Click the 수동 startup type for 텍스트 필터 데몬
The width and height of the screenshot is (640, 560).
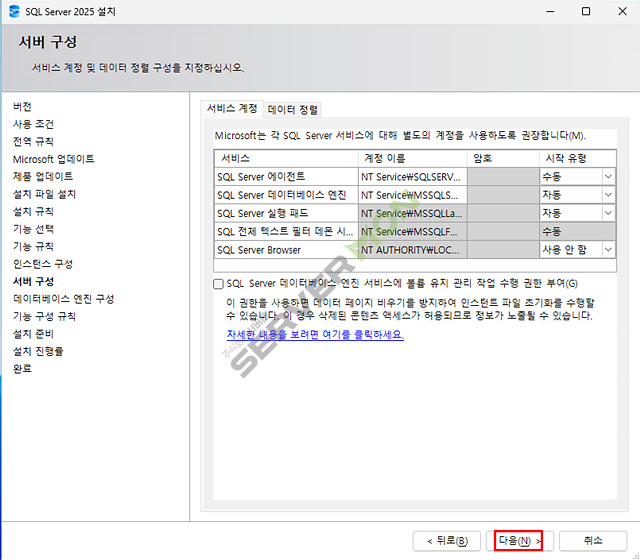578,232
